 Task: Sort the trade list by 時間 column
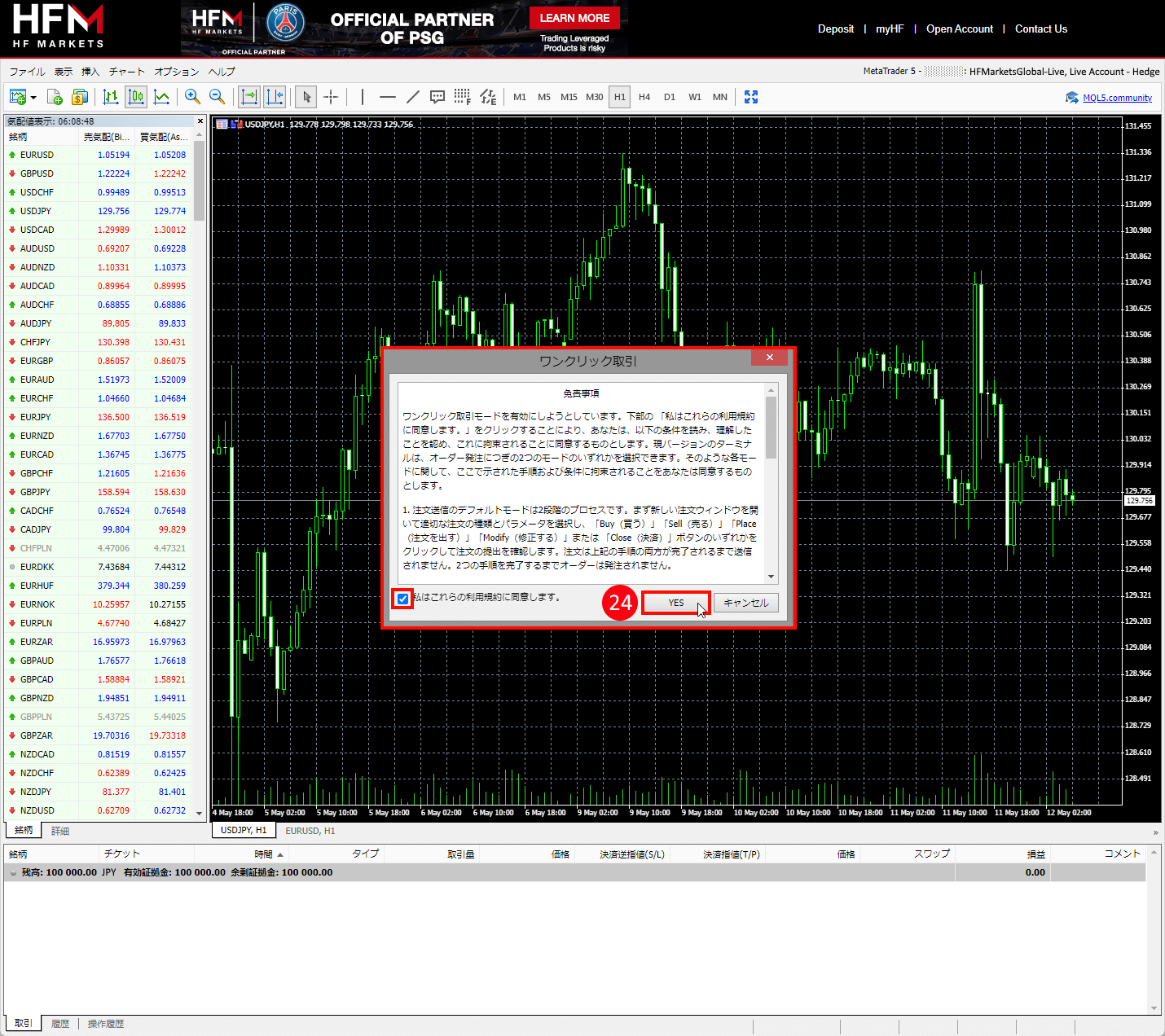[263, 854]
